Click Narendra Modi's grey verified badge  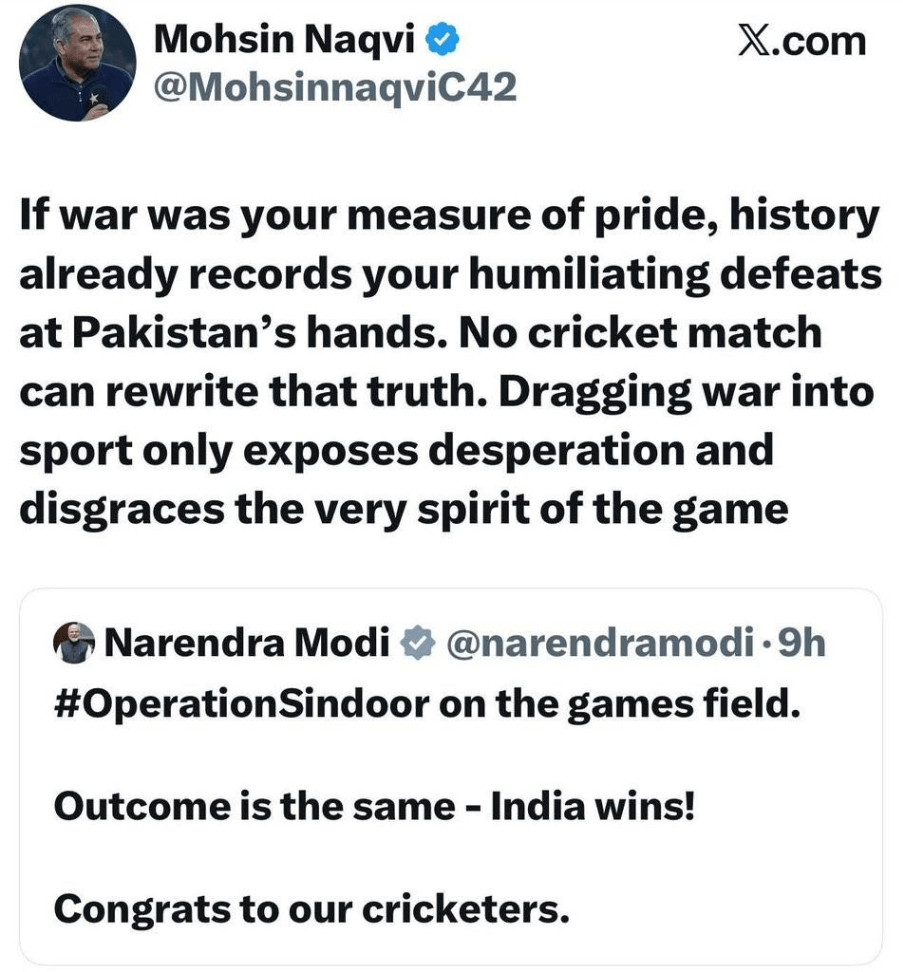pyautogui.click(x=415, y=644)
